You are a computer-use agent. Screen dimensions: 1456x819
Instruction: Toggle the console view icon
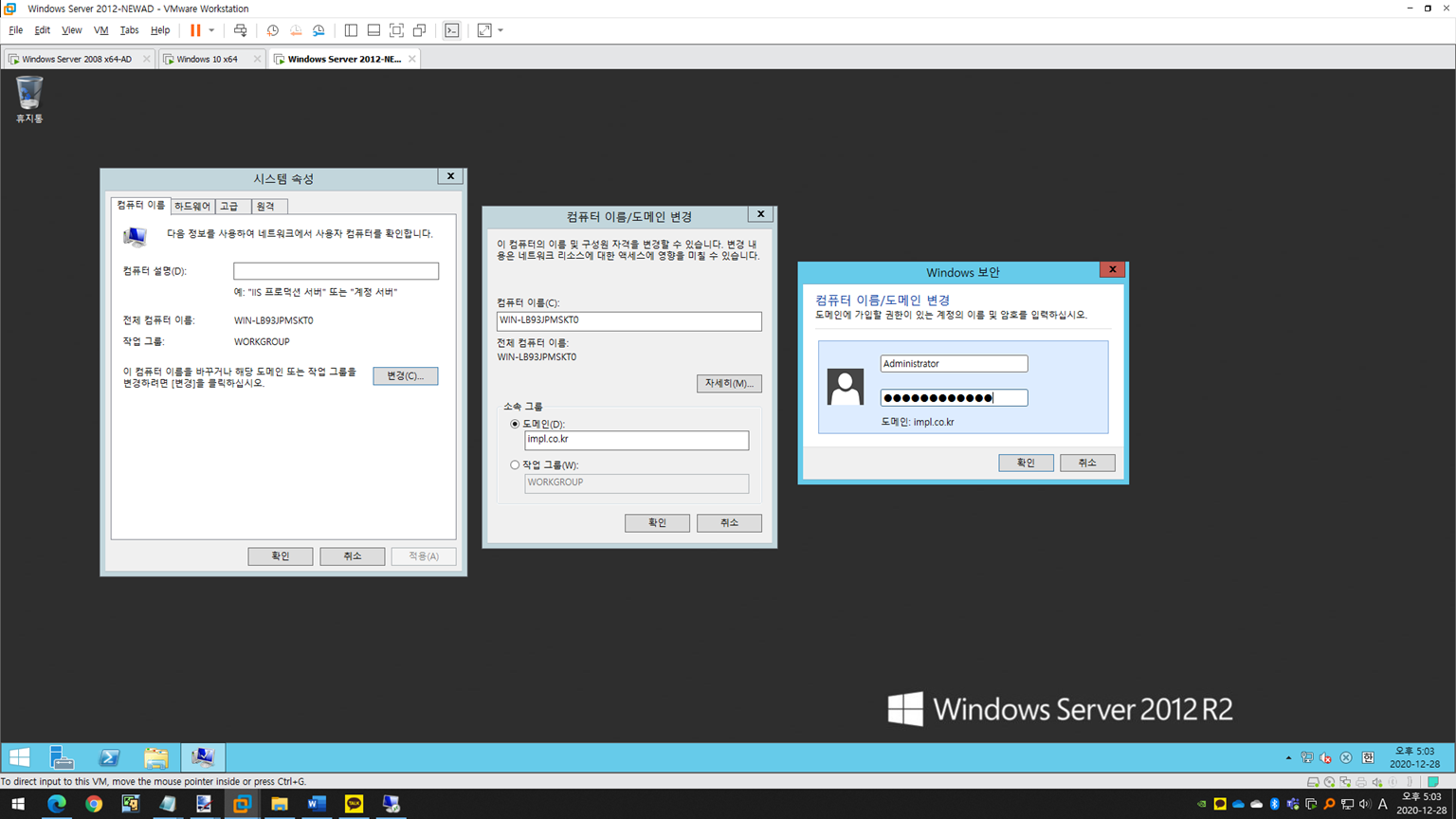452,30
